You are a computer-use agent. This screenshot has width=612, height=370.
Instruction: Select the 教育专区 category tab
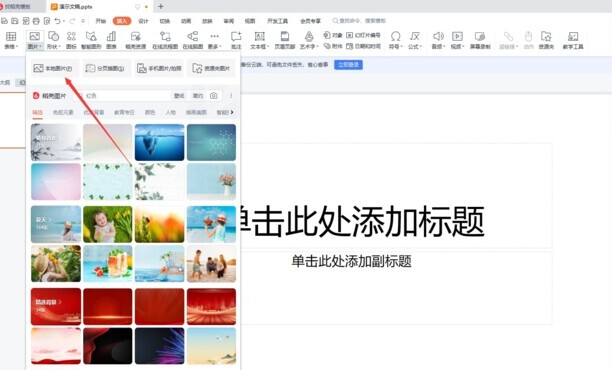coord(124,112)
